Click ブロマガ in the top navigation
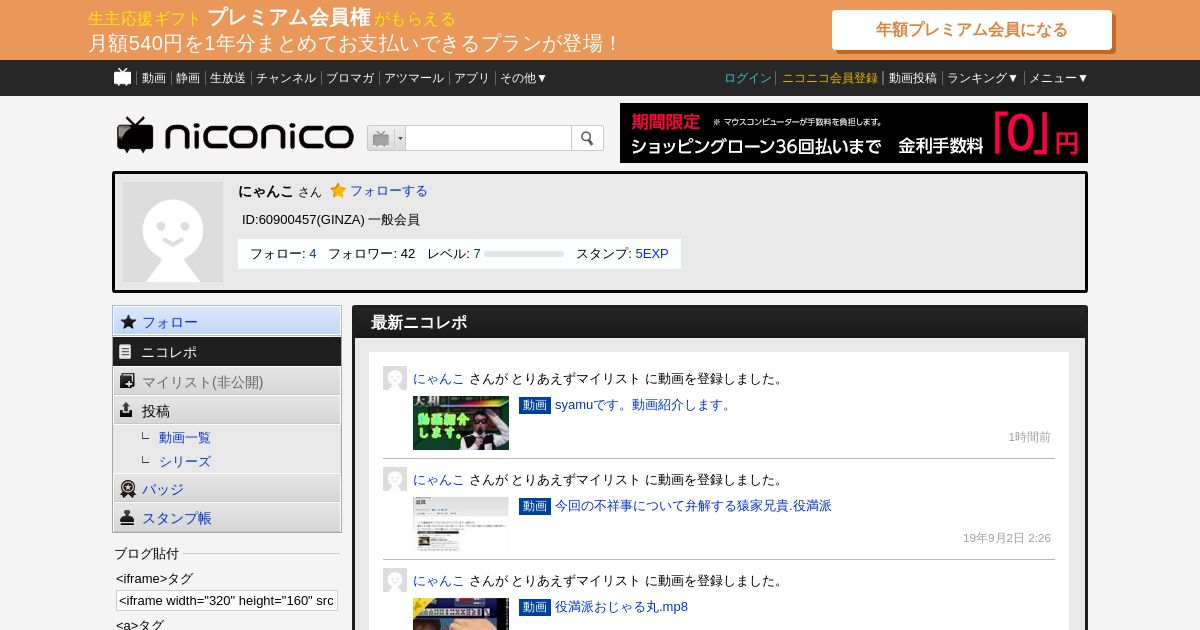1200x630 pixels. (x=350, y=78)
